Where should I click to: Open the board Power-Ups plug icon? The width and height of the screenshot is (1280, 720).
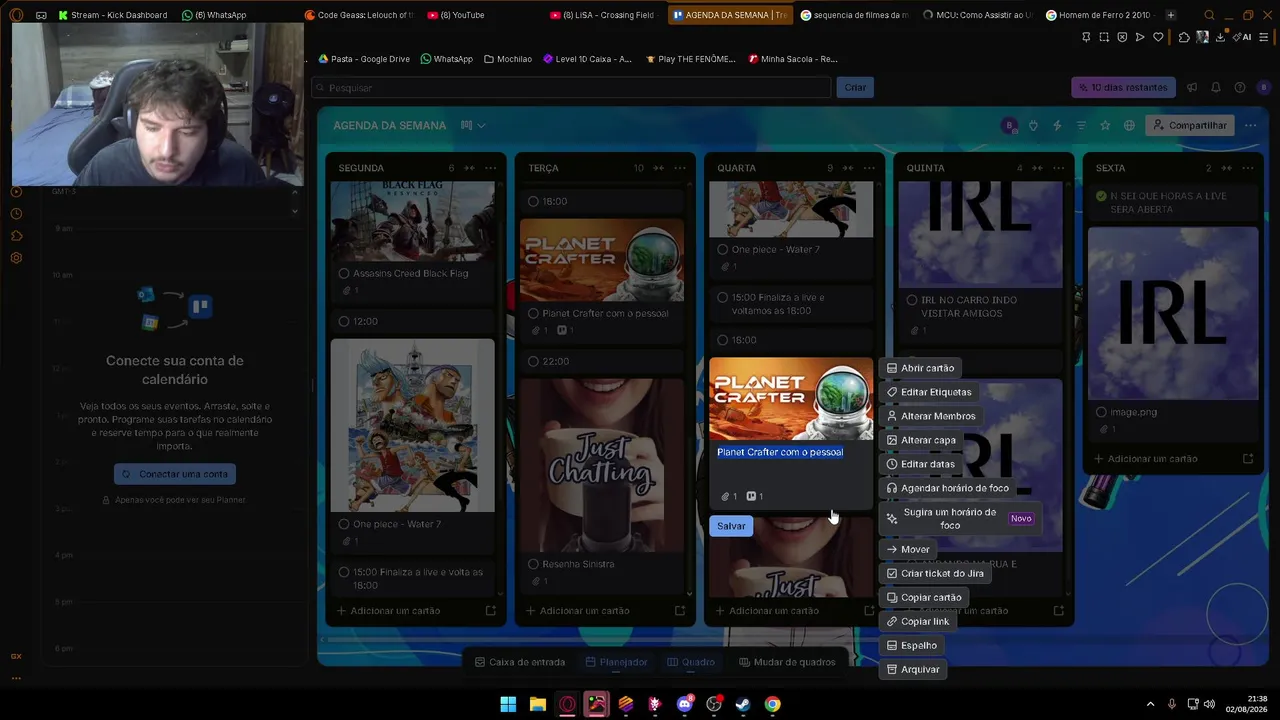pos(1033,125)
